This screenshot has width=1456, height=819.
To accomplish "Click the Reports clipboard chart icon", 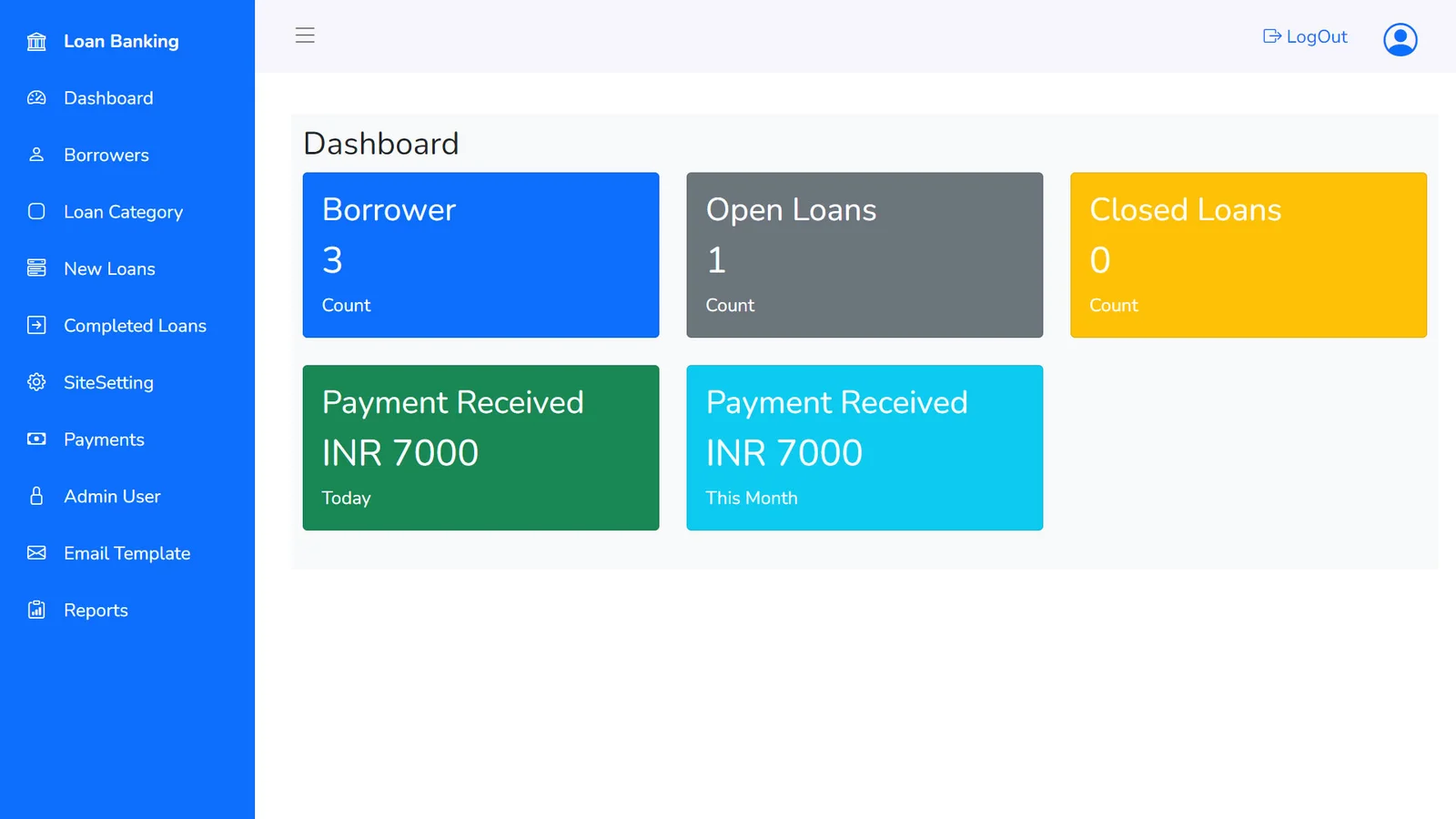I will point(36,610).
